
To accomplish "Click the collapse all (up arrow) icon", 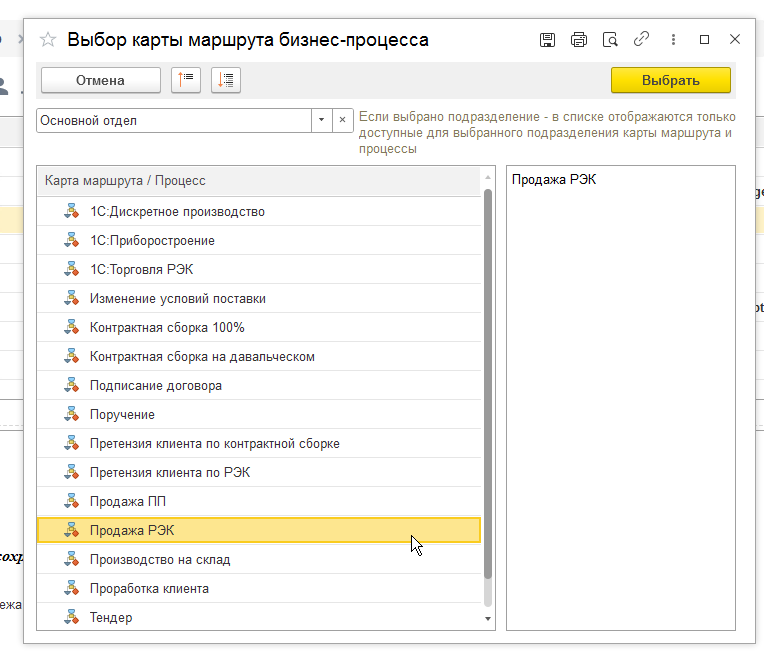I will point(186,80).
